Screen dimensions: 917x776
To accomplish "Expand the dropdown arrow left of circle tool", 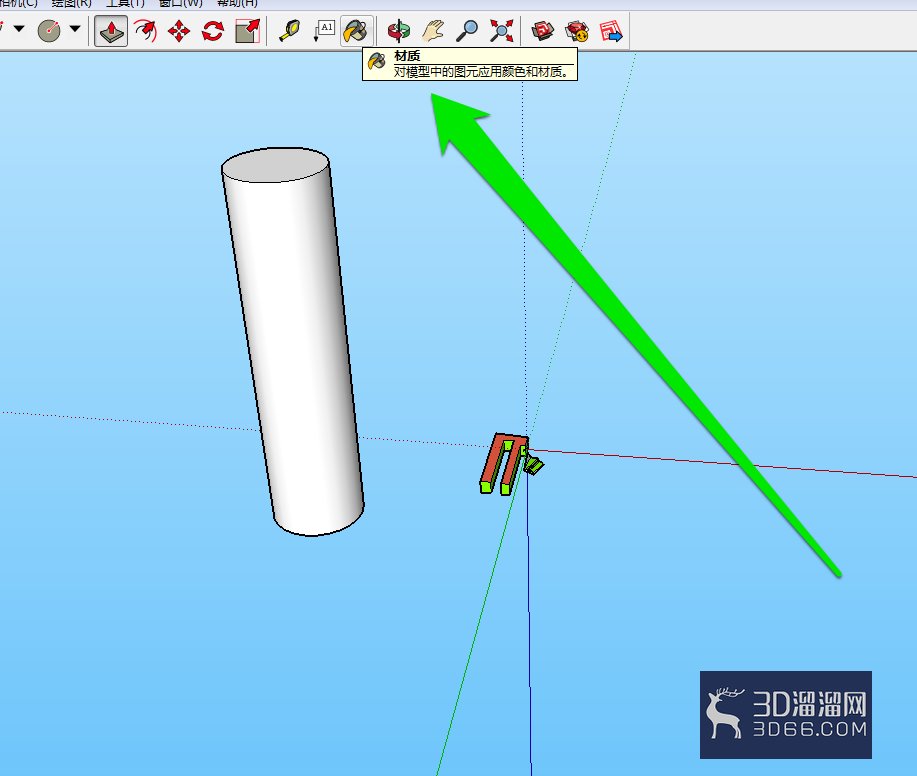I will [x=19, y=28].
